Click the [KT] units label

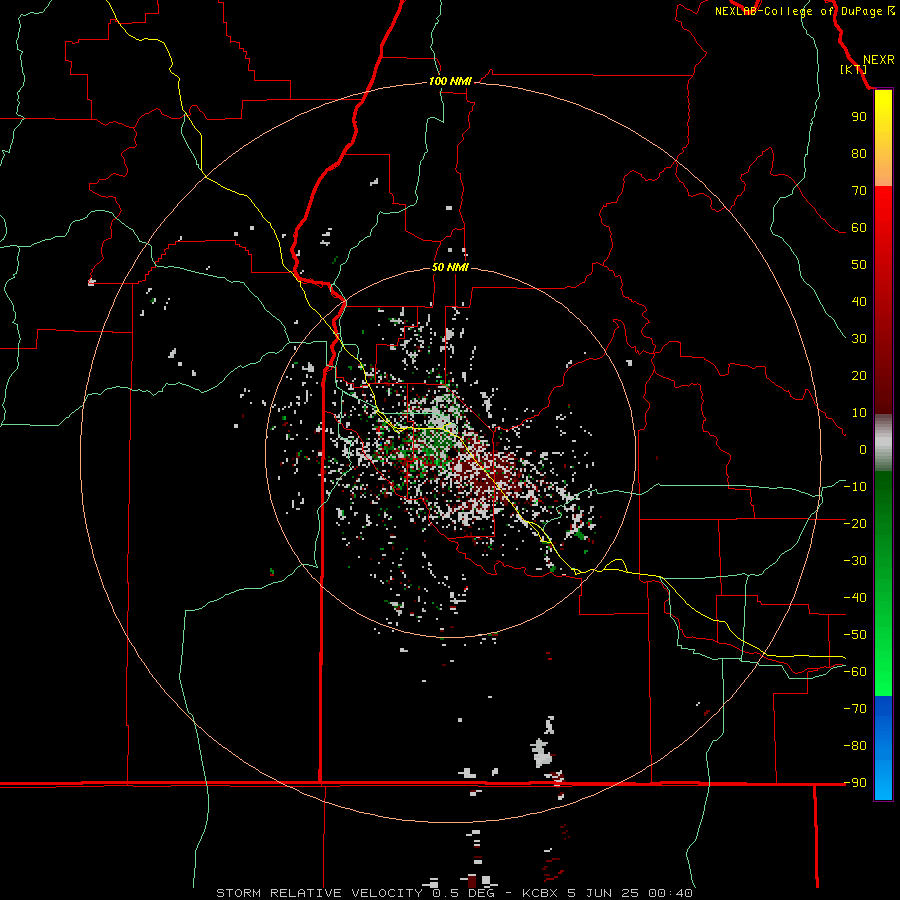click(854, 69)
